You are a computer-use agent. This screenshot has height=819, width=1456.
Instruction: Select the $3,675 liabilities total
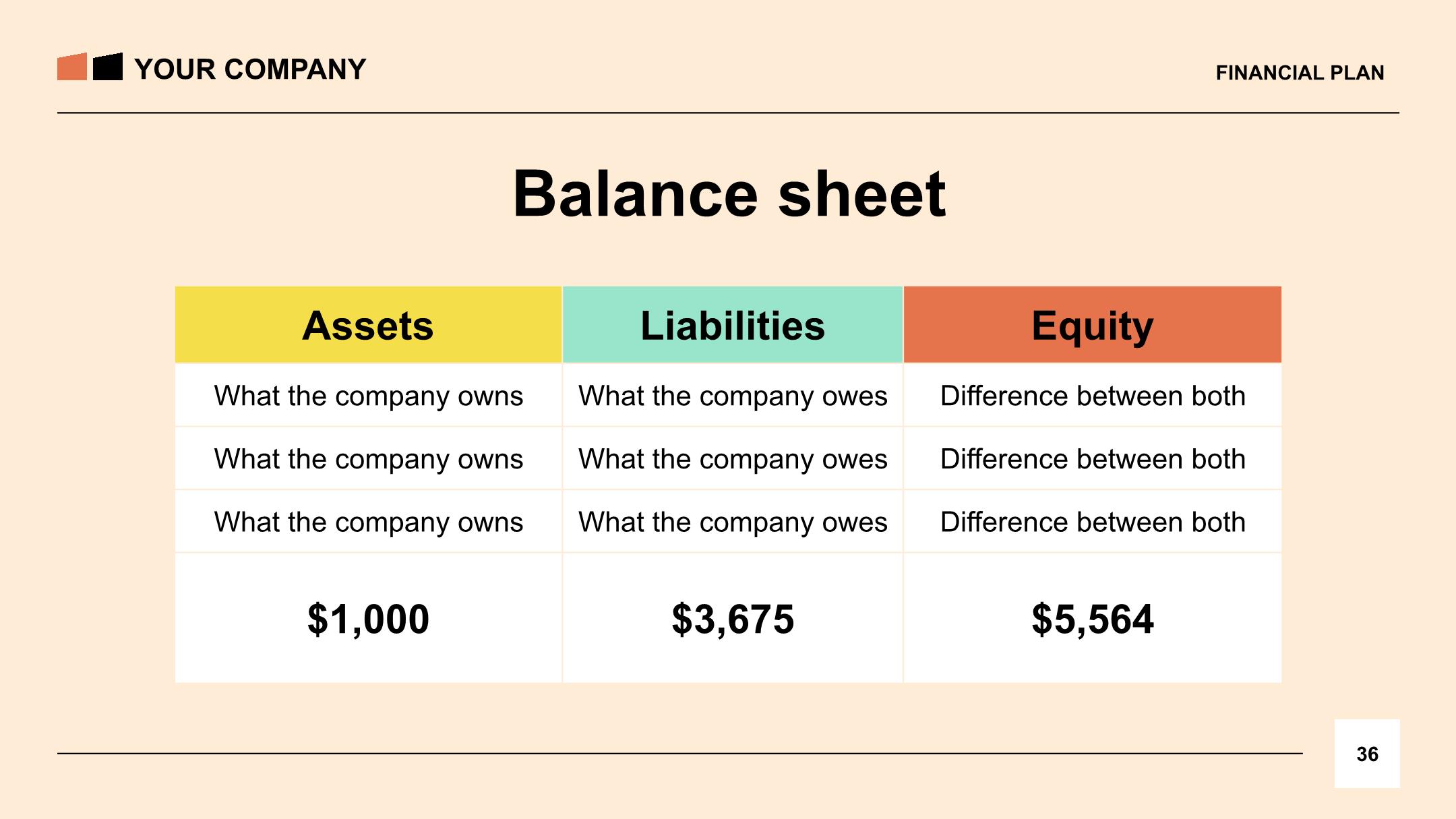point(733,619)
